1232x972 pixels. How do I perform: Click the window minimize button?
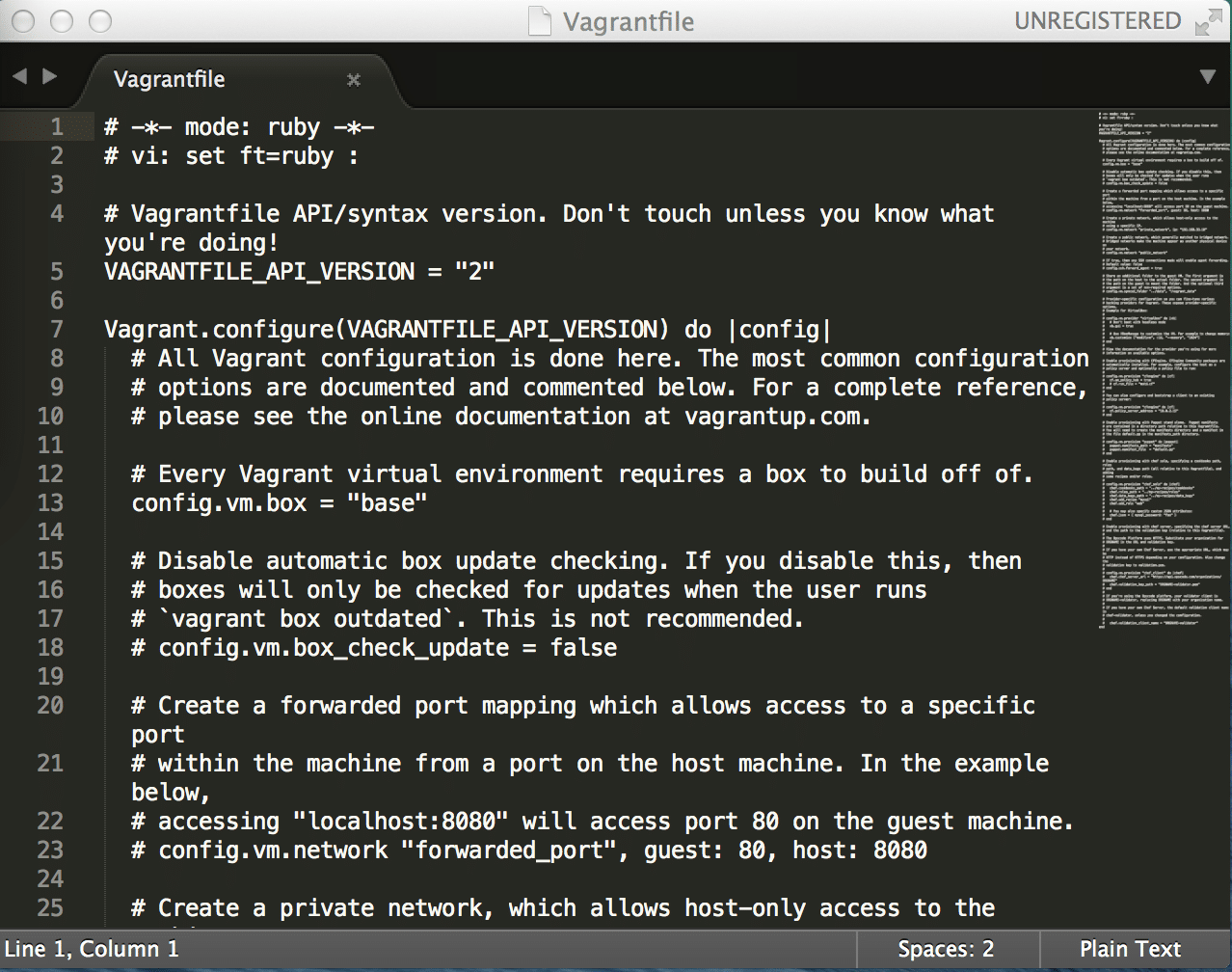pyautogui.click(x=62, y=21)
